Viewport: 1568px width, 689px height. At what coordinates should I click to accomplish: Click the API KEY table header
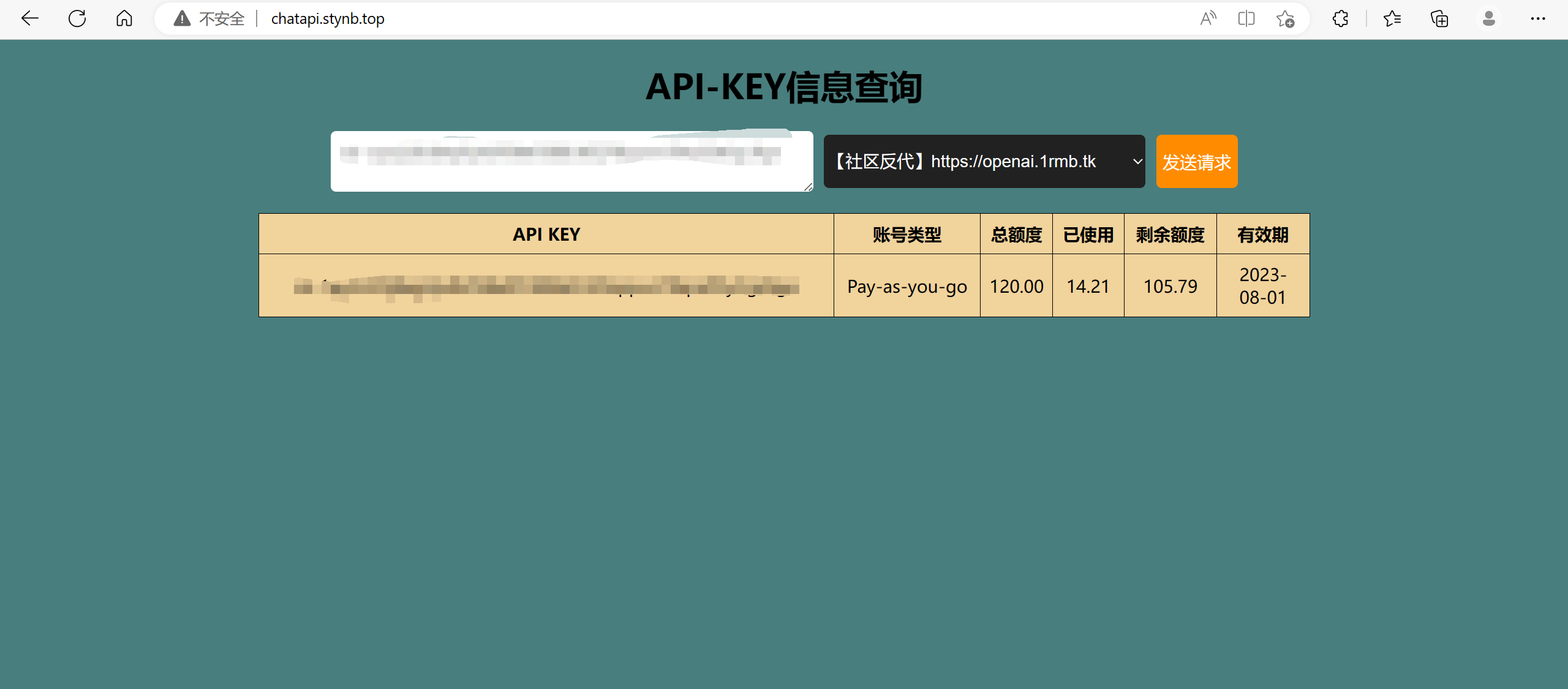pos(546,234)
